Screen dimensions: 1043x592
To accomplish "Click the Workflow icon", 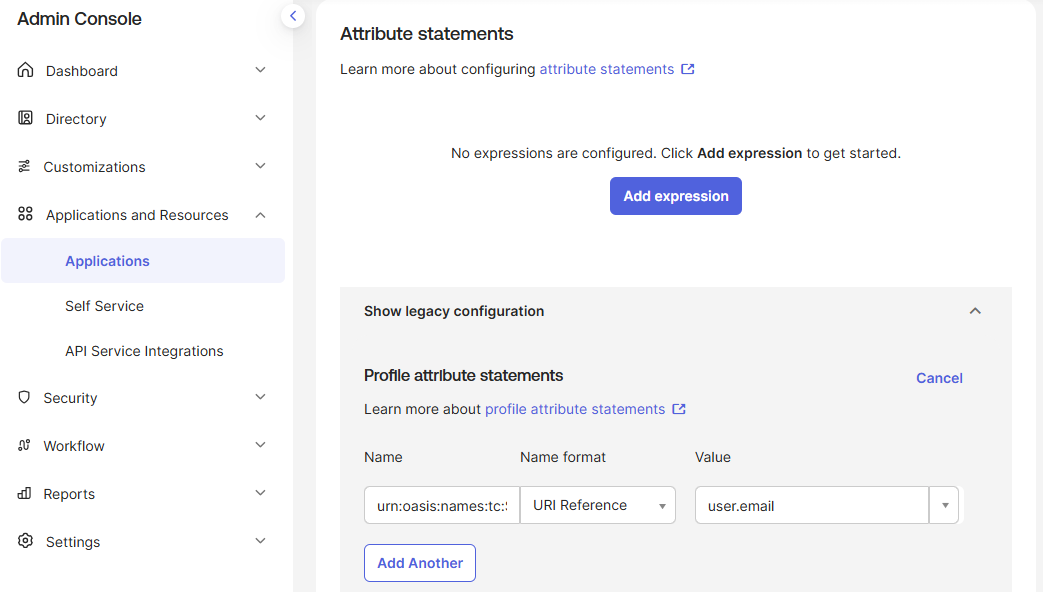I will (24, 445).
